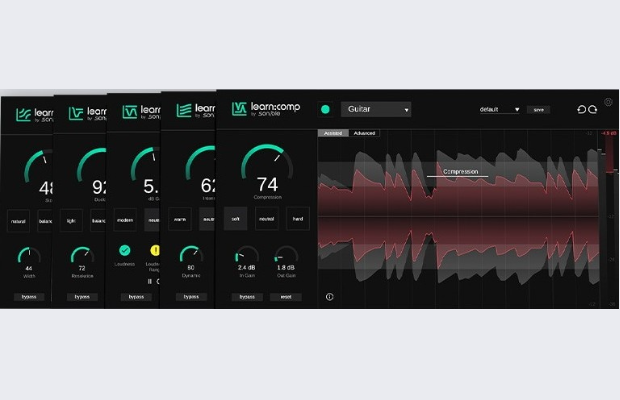The width and height of the screenshot is (620, 400).
Task: Undo the last change in learn:comp
Action: (x=581, y=109)
